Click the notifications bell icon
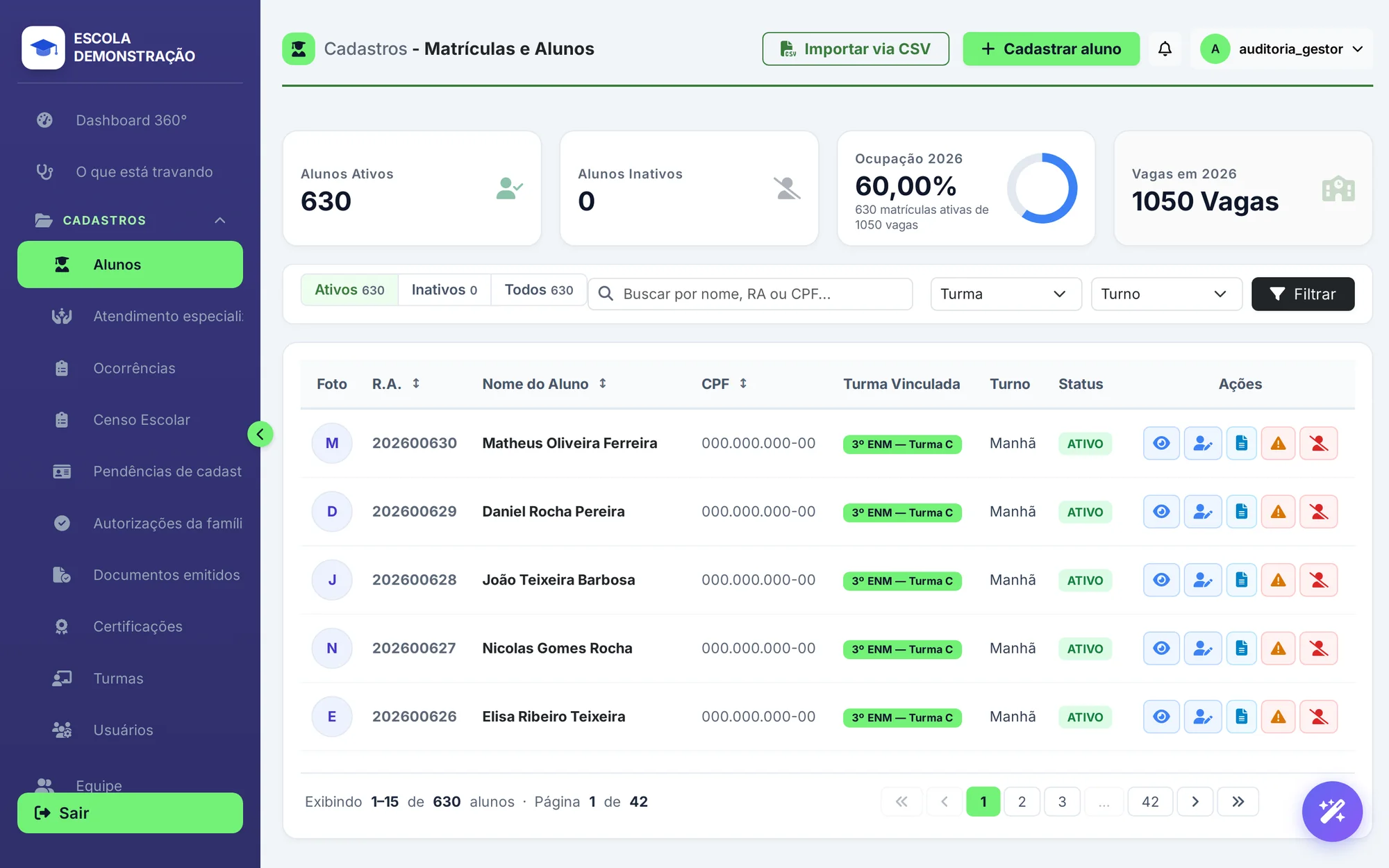1389x868 pixels. tap(1165, 49)
